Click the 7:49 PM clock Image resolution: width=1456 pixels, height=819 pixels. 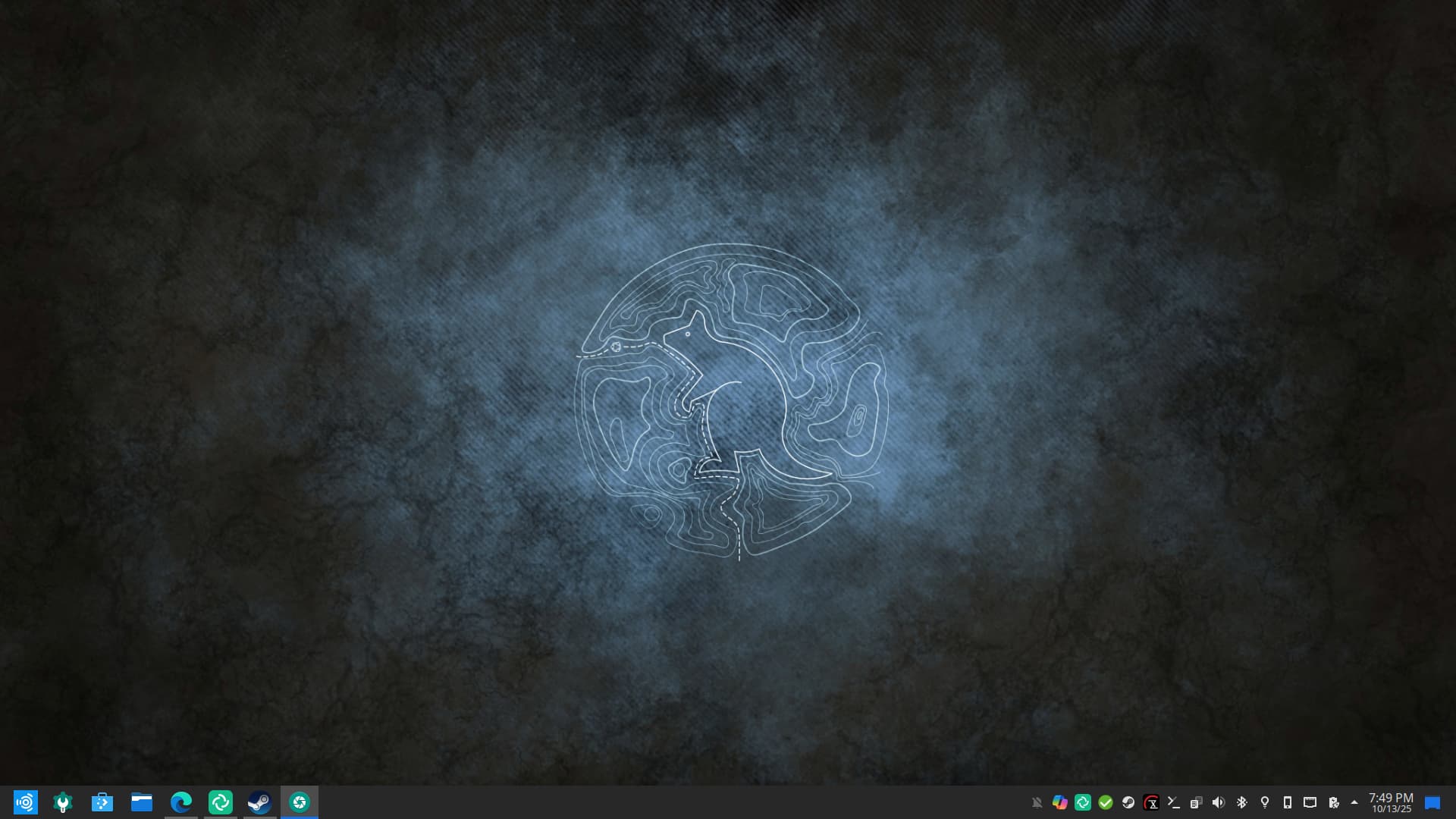[1391, 802]
